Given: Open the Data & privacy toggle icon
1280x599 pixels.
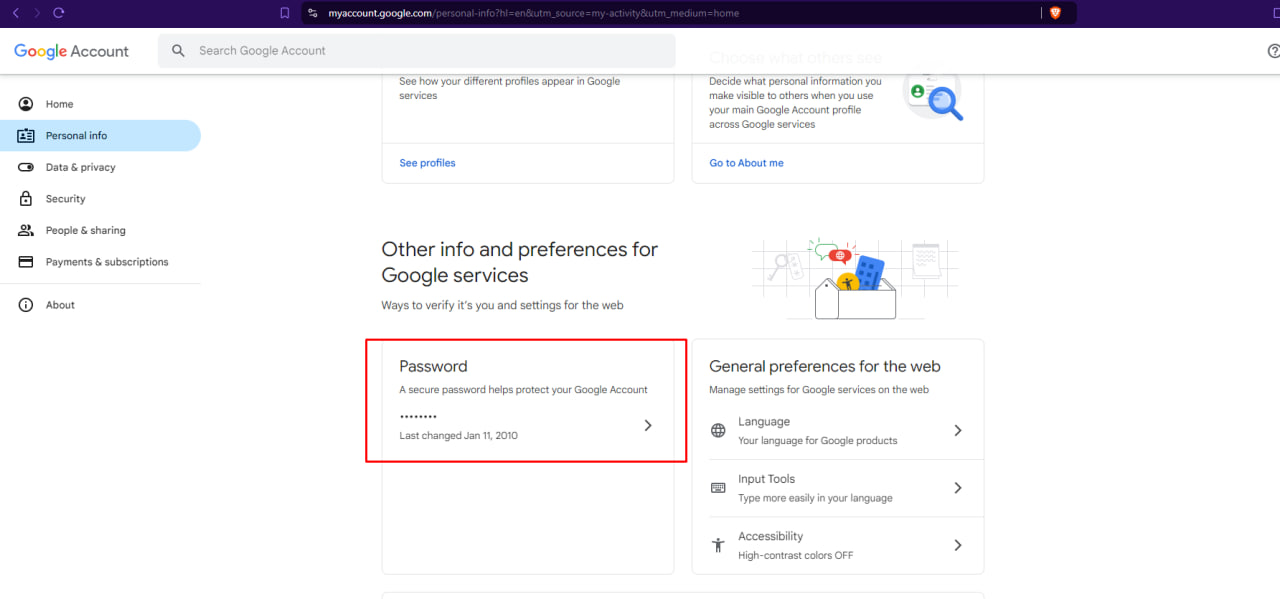Looking at the screenshot, I should [x=26, y=167].
